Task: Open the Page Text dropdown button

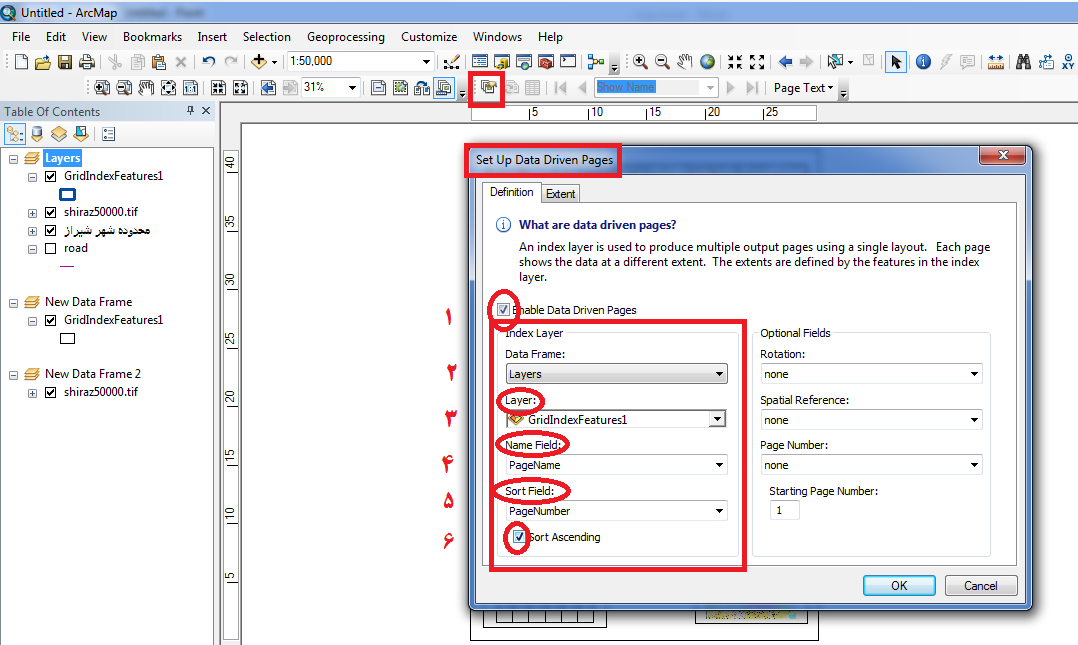Action: click(803, 87)
